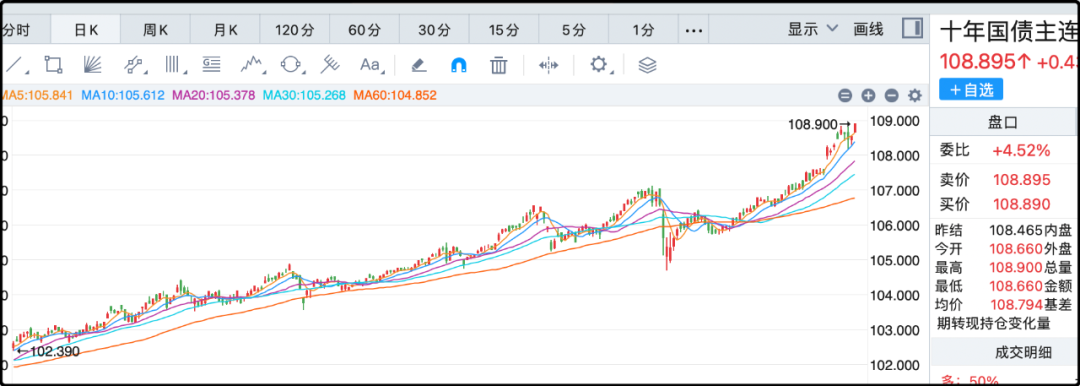
Task: Select the channel line drawing tool
Action: (x=135, y=65)
